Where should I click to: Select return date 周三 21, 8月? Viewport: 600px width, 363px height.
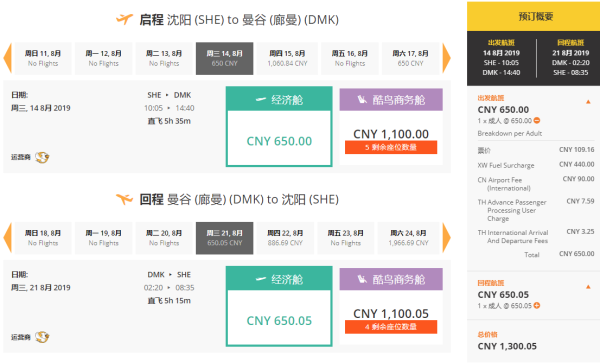225,238
